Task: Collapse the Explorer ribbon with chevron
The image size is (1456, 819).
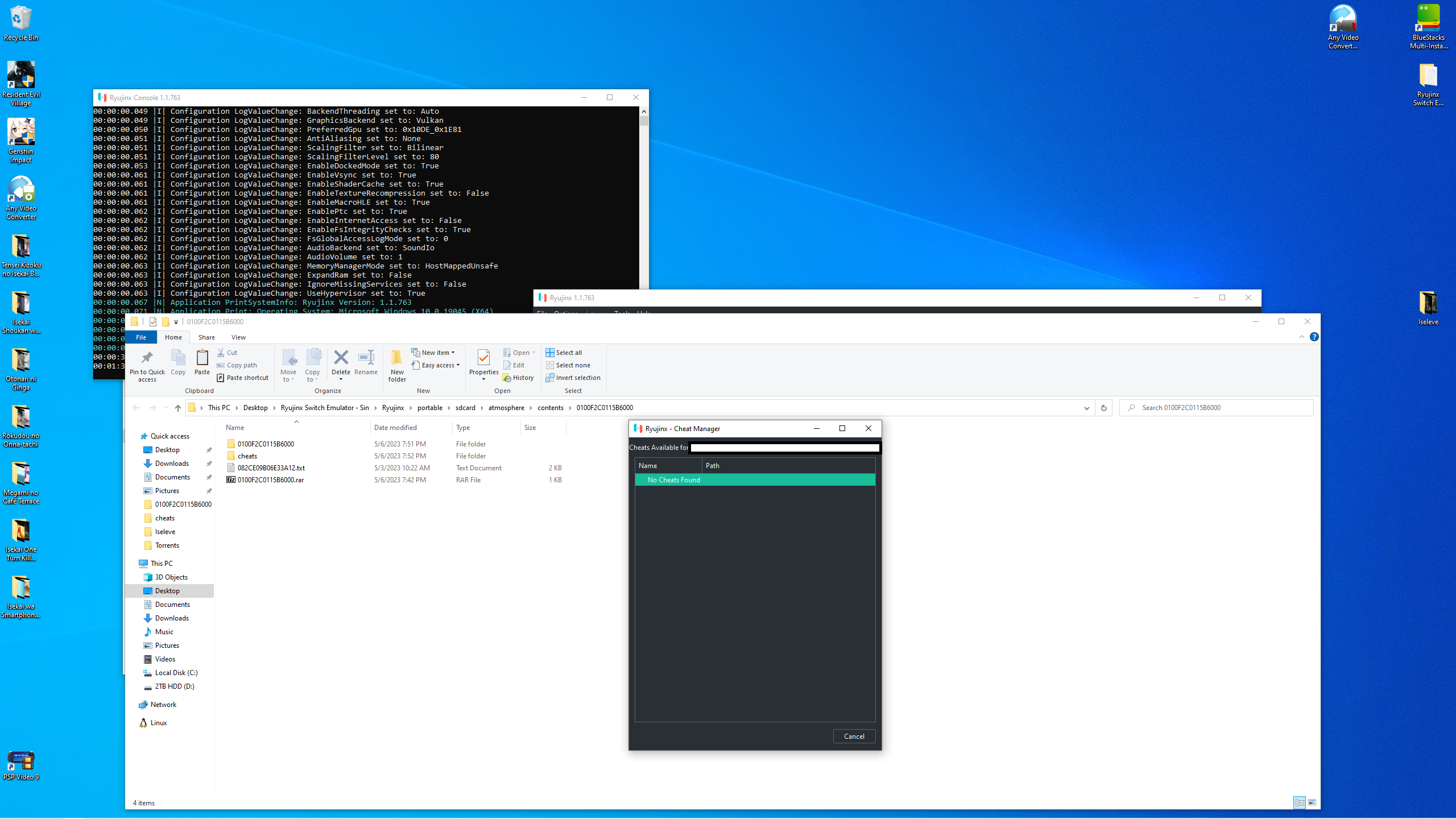Action: [1302, 337]
